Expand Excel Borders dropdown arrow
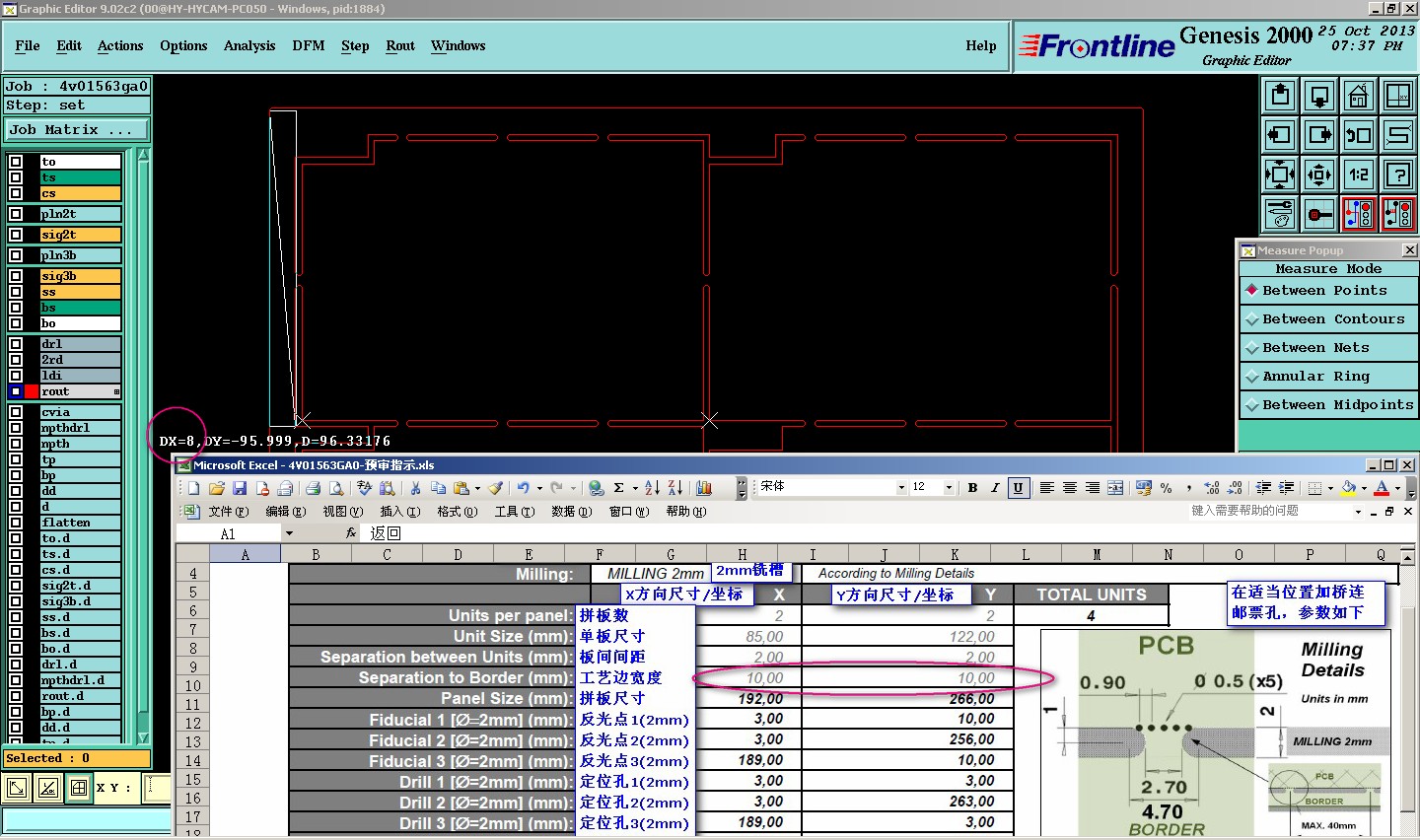 point(1329,488)
